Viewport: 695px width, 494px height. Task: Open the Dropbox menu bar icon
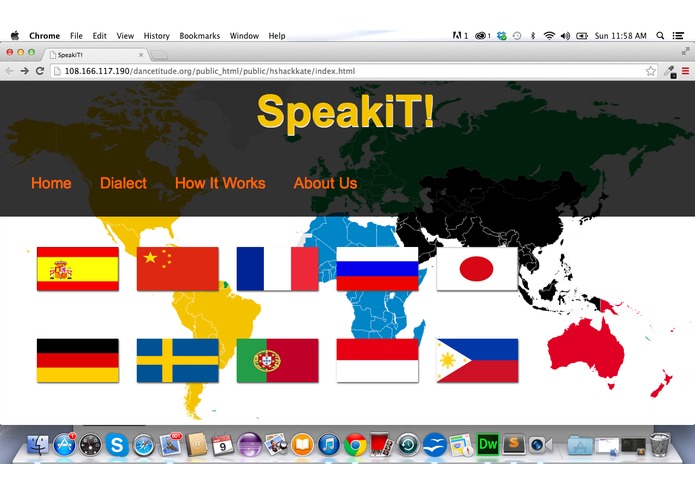pos(502,35)
